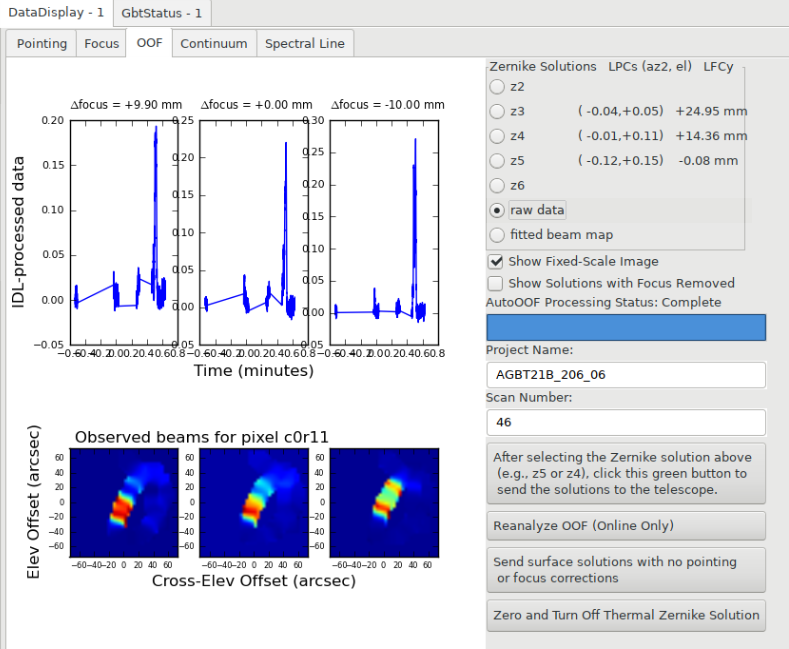Switch to the Focus tab

pos(101,44)
